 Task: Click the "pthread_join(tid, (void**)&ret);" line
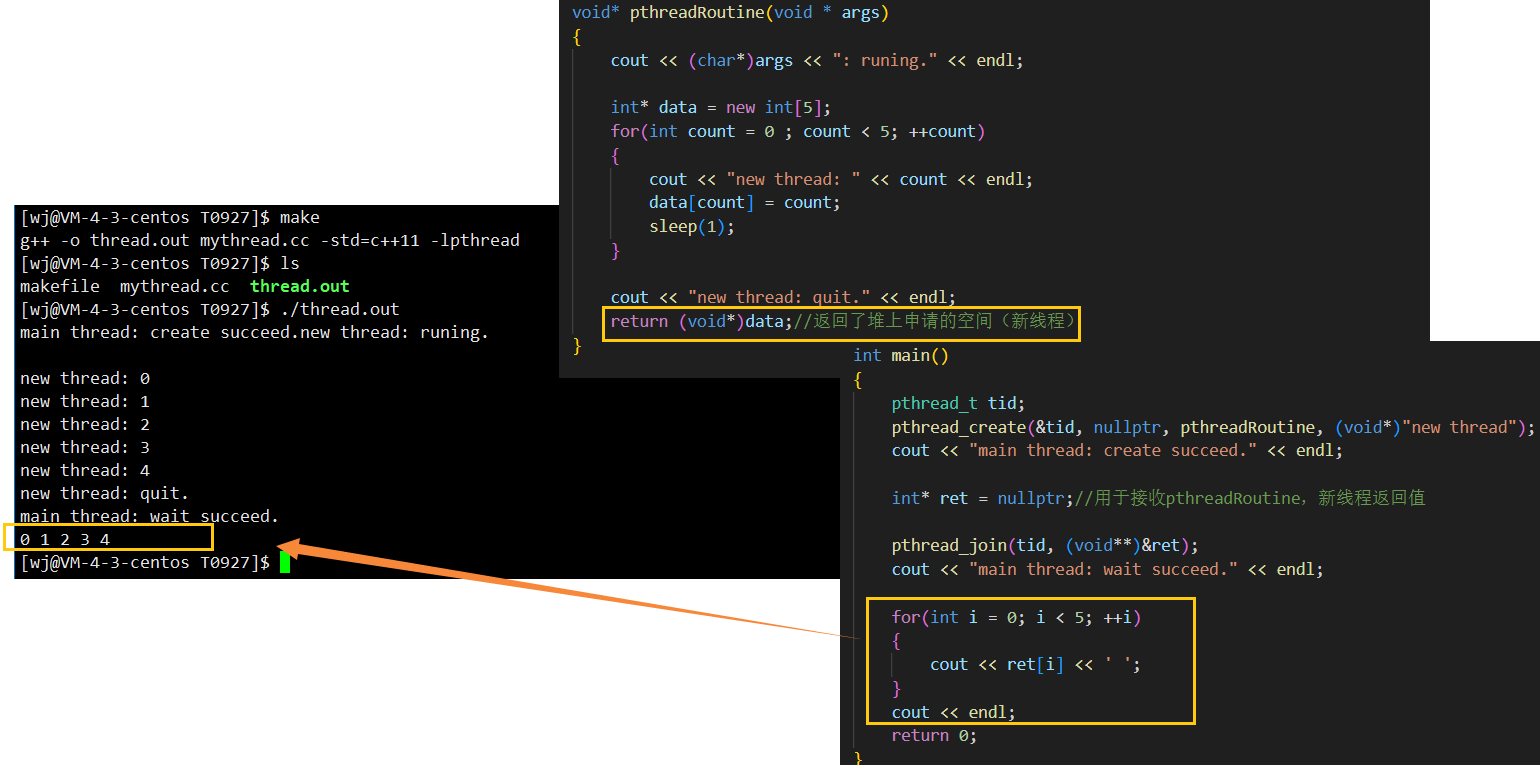(1045, 546)
